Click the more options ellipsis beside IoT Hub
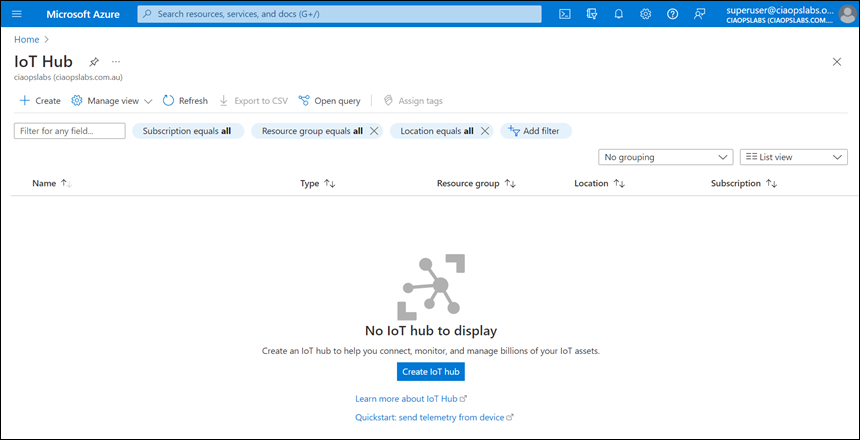Screen dimensions: 860x440 pyautogui.click(x=116, y=62)
